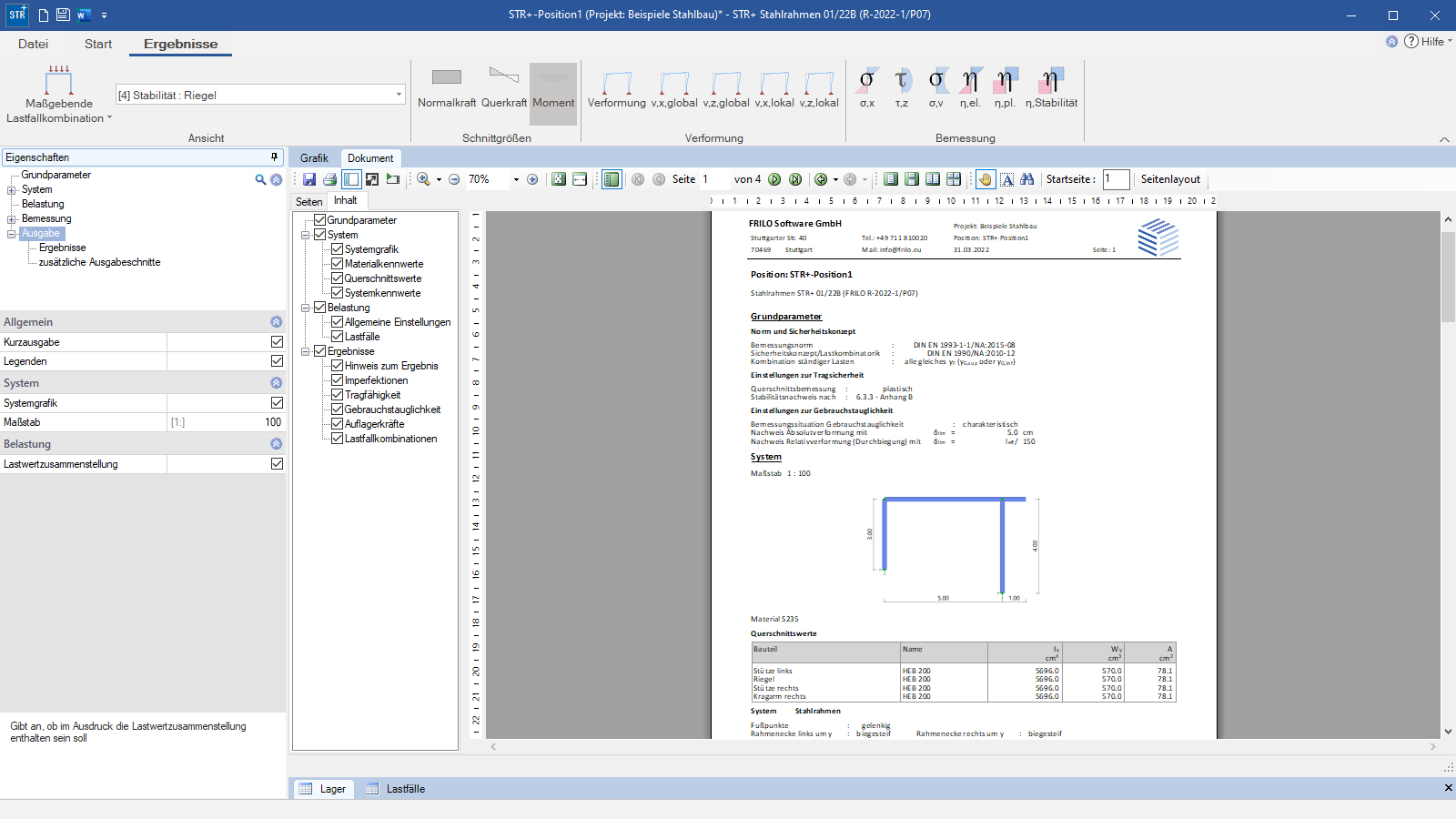Select continuous page layout icon
The image size is (1456, 819).
[x=912, y=179]
